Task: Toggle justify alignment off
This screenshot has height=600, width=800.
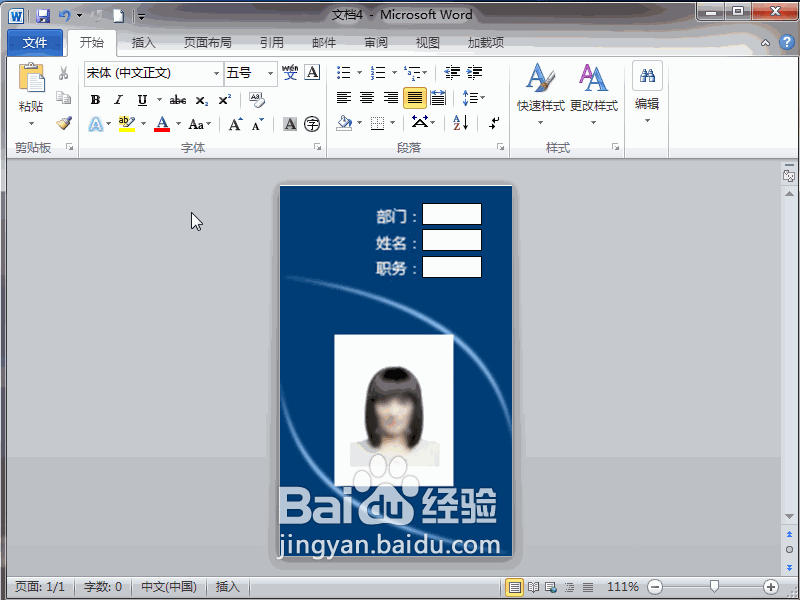Action: click(414, 97)
